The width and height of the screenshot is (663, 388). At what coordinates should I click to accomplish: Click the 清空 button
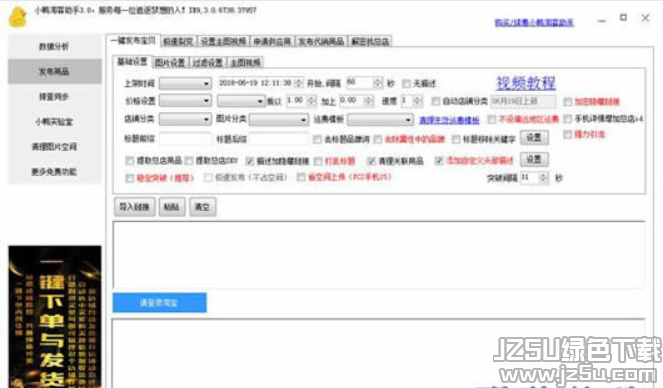[202, 207]
